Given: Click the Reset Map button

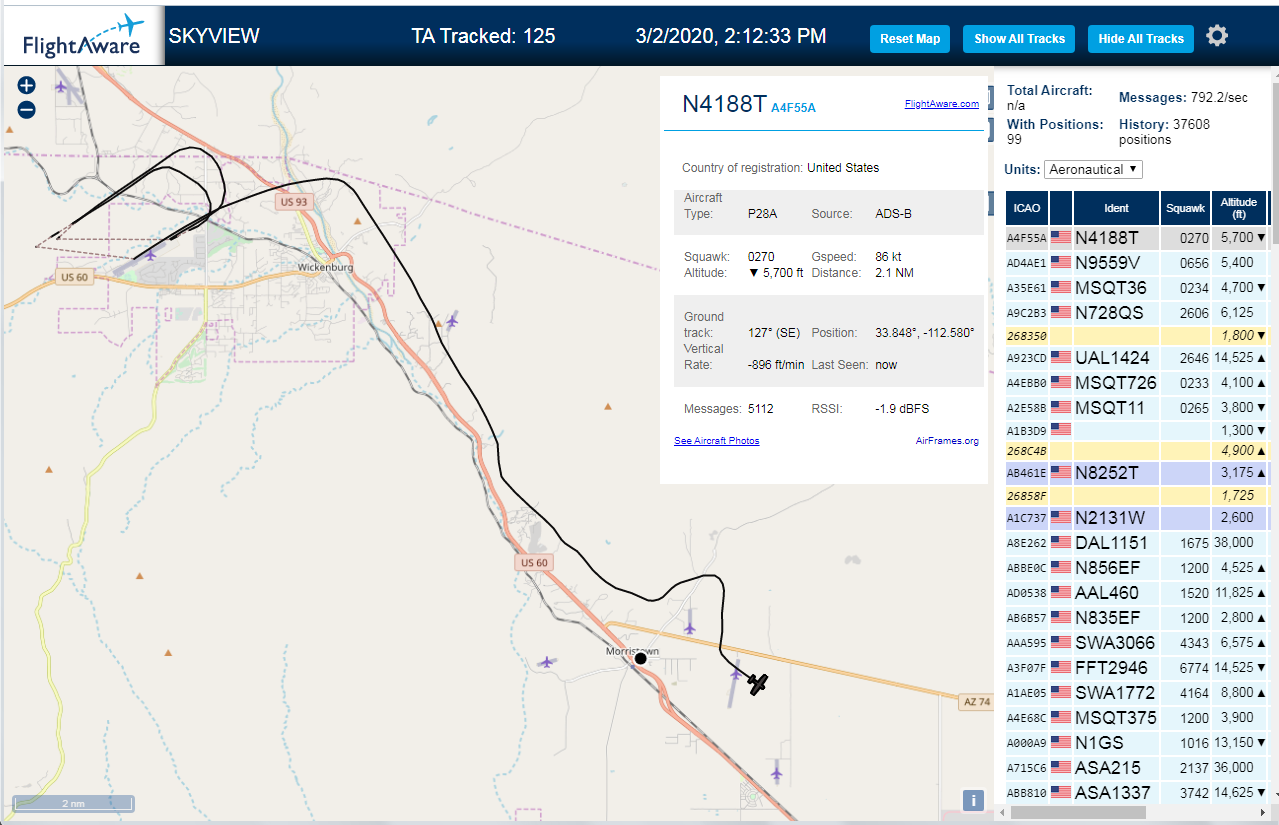Looking at the screenshot, I should [910, 39].
